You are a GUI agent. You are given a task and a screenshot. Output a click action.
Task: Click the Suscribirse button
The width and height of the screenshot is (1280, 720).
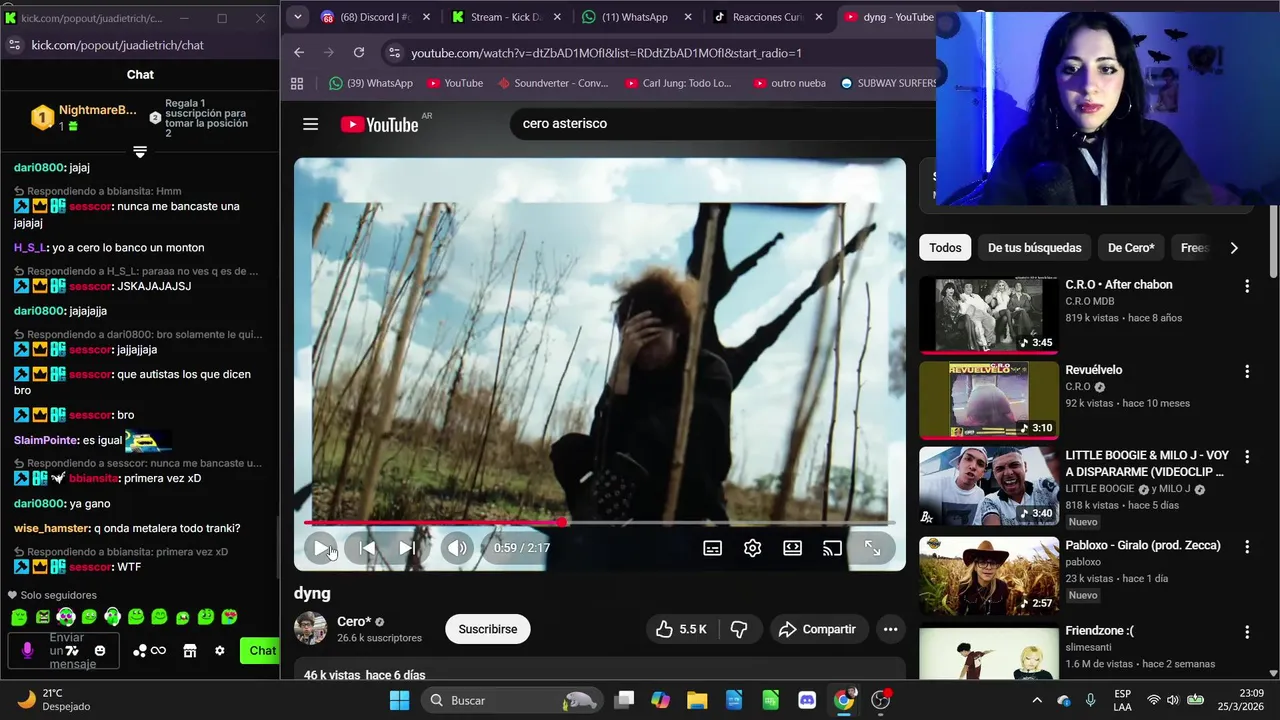coord(488,629)
